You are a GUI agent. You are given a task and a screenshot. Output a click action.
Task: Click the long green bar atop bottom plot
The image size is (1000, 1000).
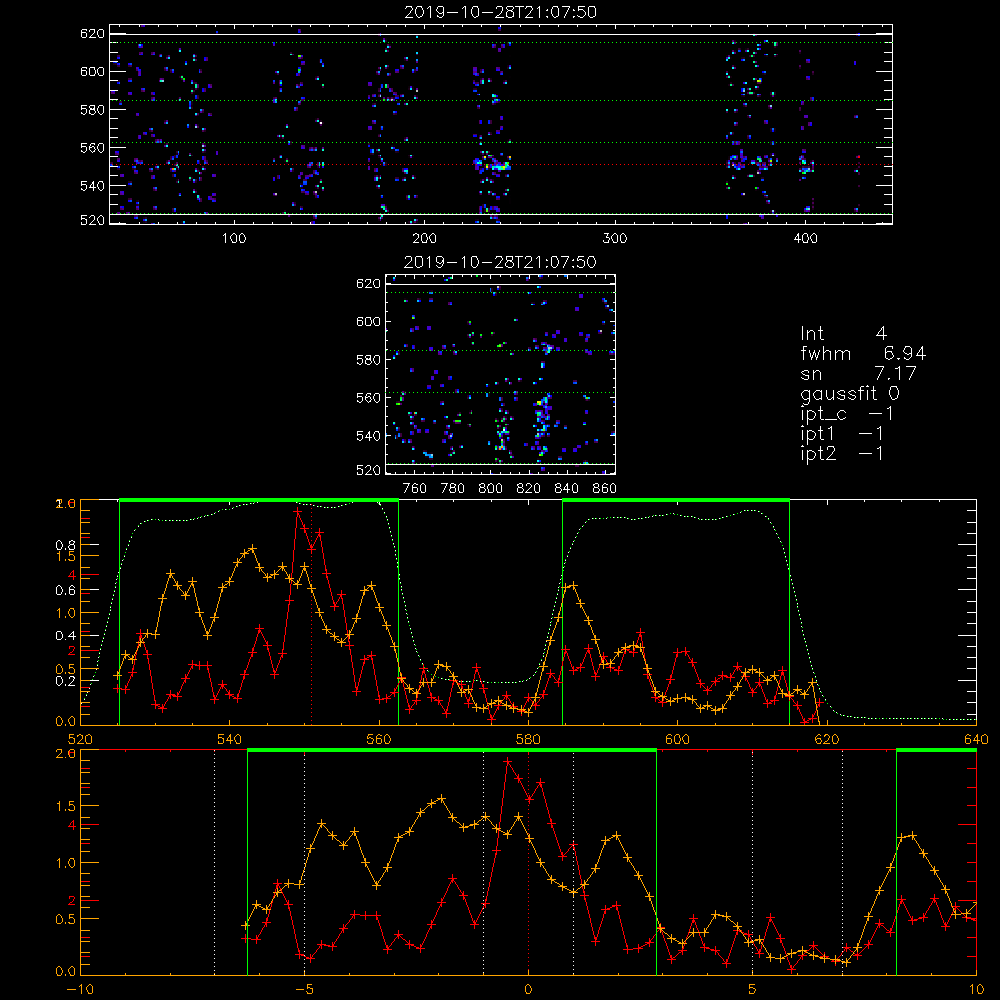click(452, 751)
